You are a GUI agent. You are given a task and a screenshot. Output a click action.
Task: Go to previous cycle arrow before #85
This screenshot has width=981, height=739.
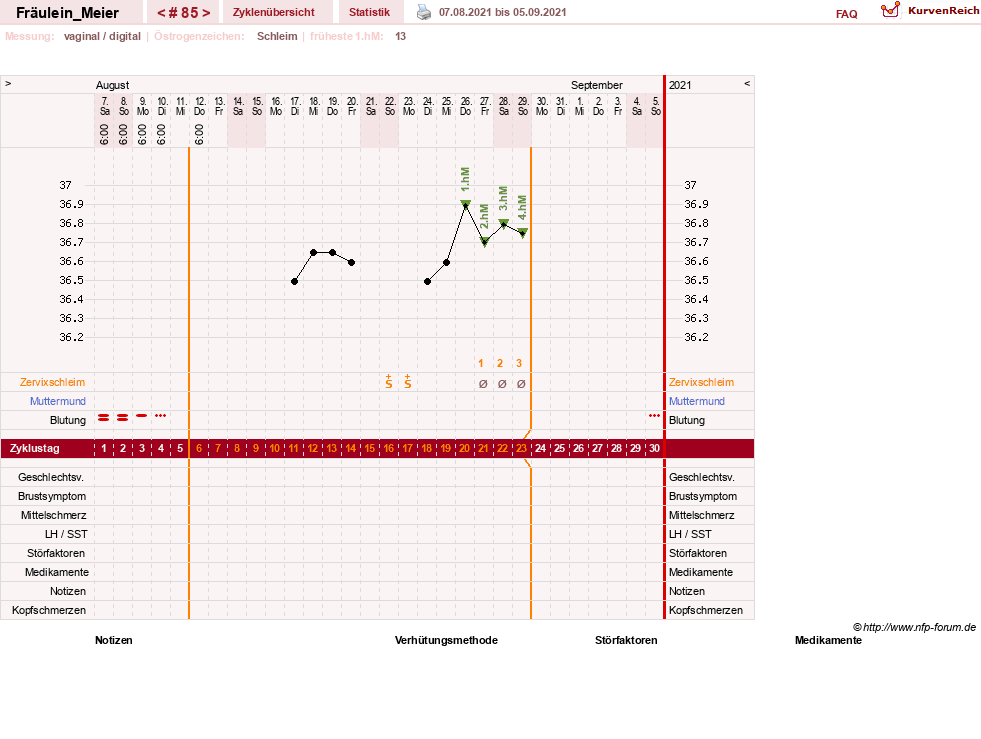pos(161,13)
